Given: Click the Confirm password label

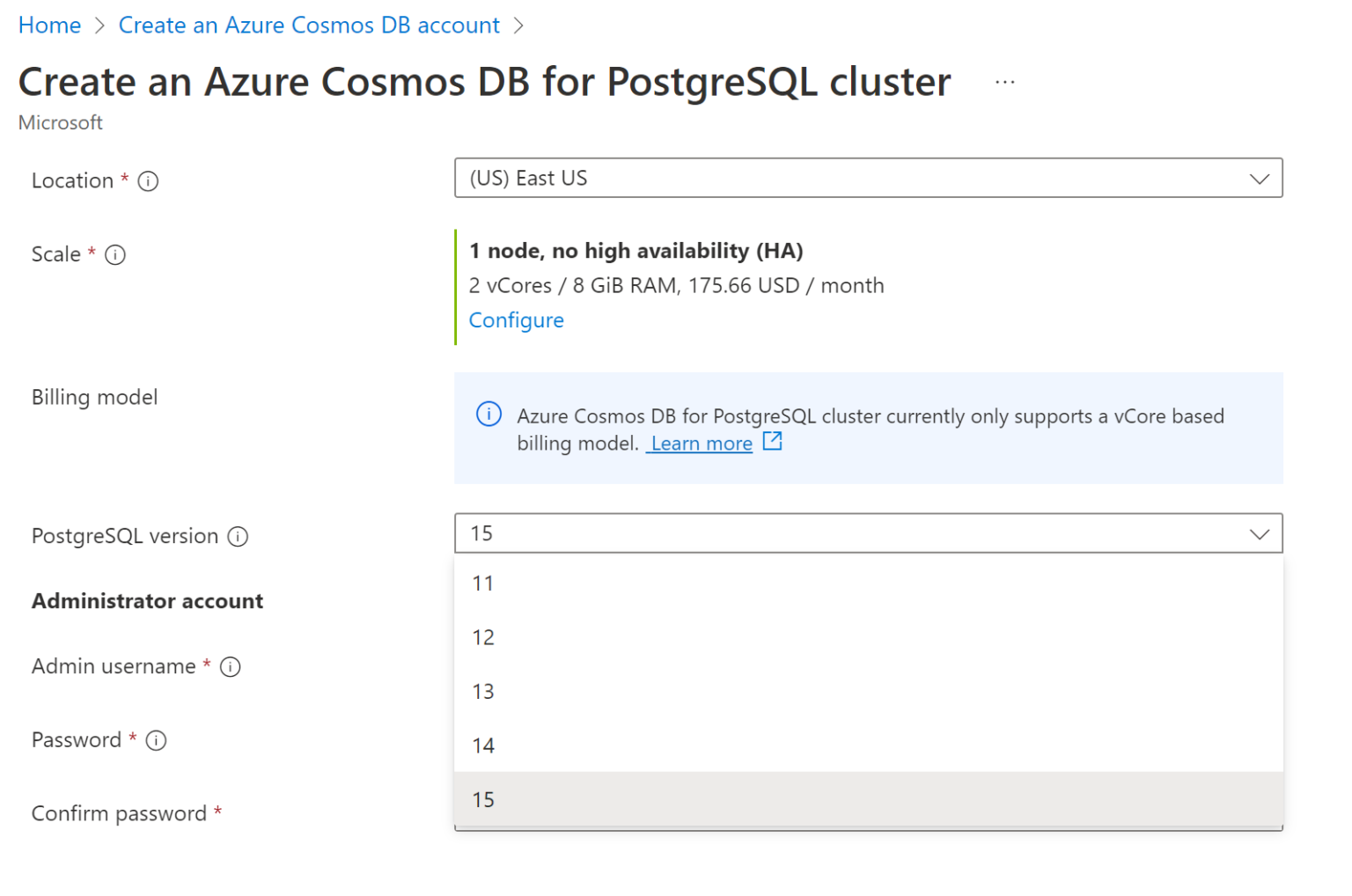Looking at the screenshot, I should click(x=119, y=813).
